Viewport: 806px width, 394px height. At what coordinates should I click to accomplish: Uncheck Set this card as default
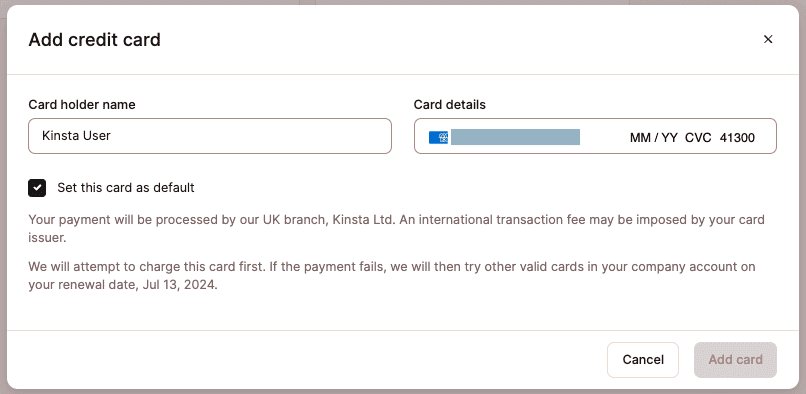click(37, 188)
